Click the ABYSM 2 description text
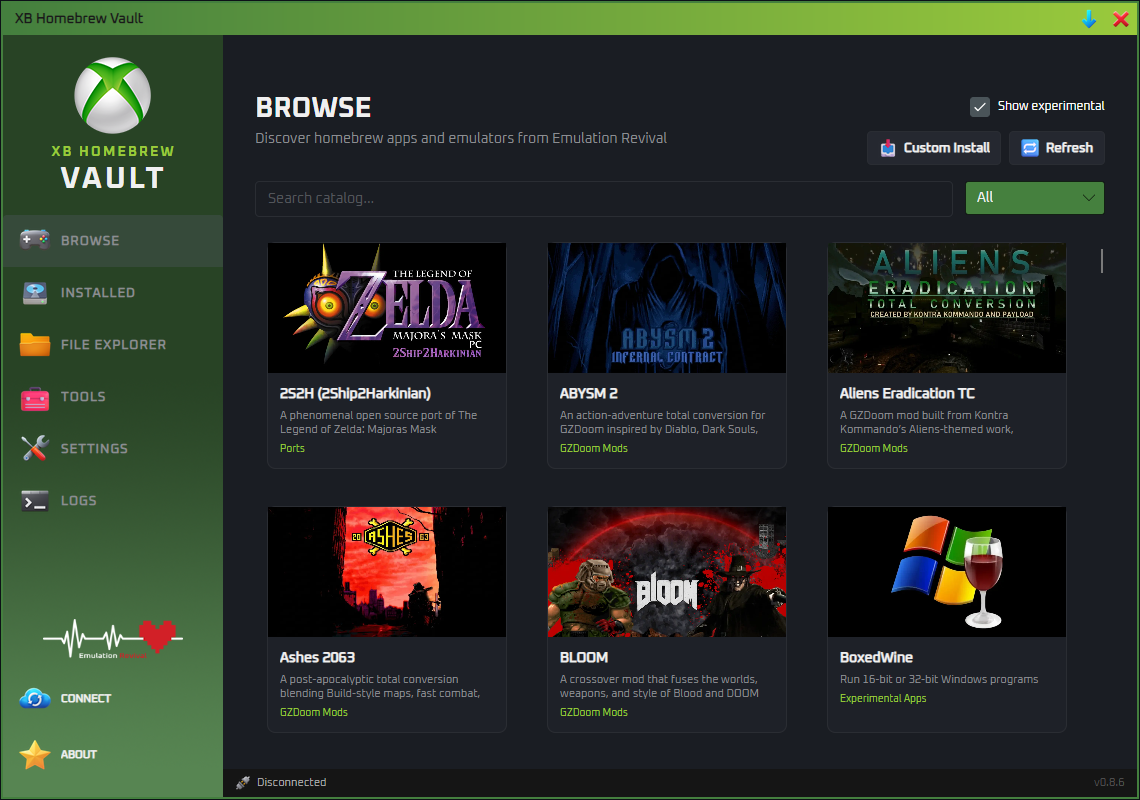The height and width of the screenshot is (800, 1140). [x=662, y=423]
